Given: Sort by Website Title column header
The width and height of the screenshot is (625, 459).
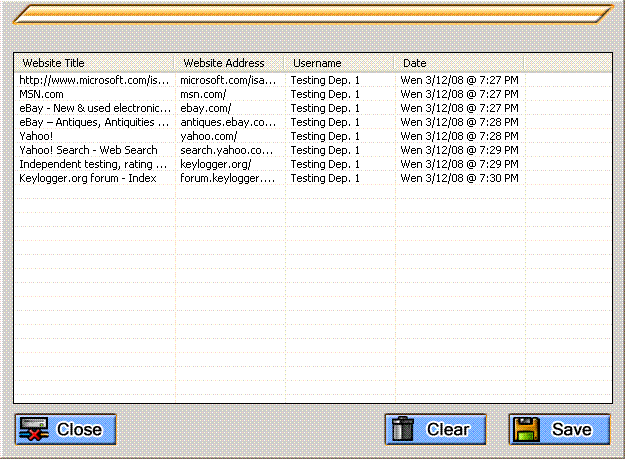Looking at the screenshot, I should click(x=94, y=63).
